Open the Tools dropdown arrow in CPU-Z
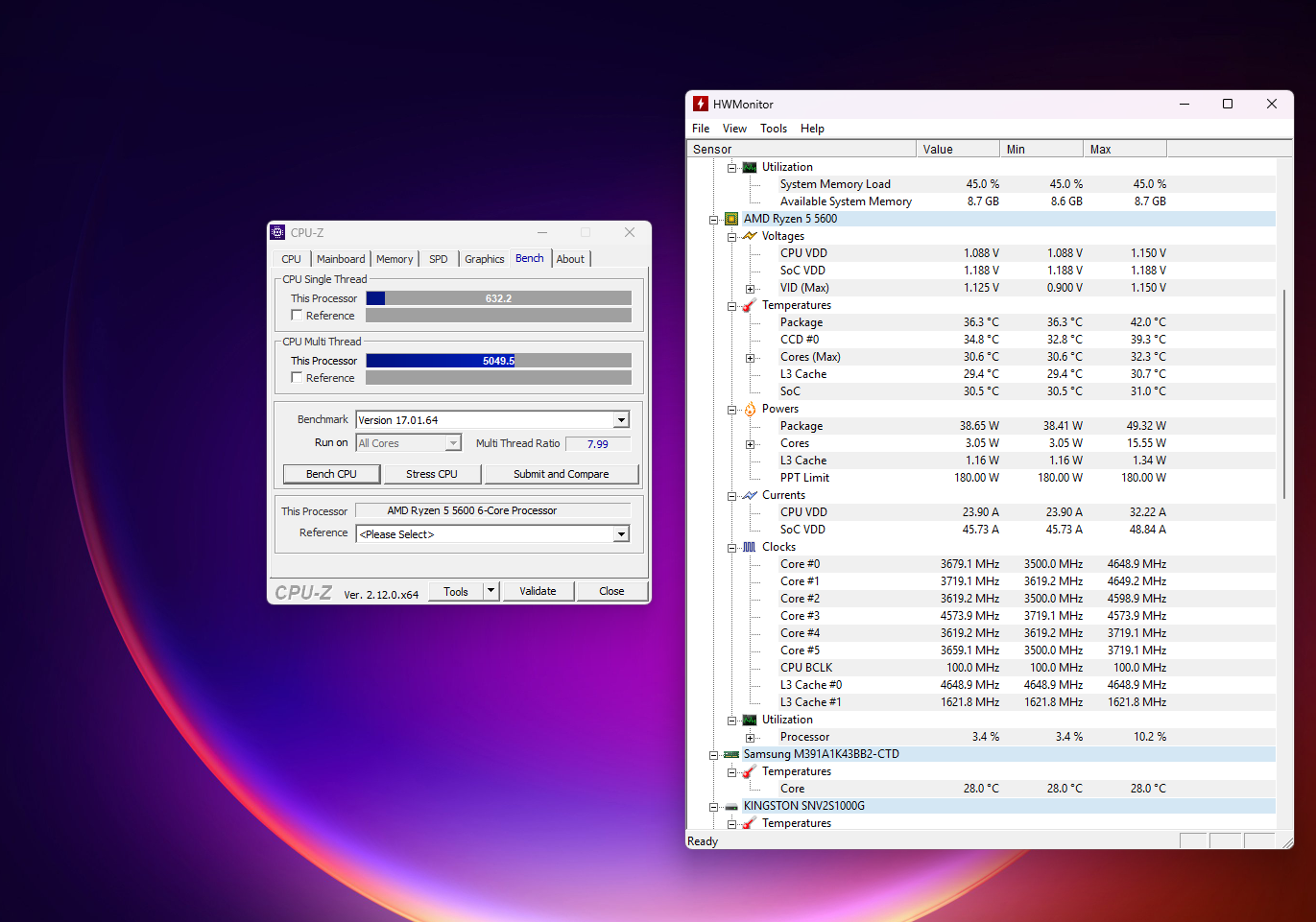The width and height of the screenshot is (1316, 922). [491, 591]
